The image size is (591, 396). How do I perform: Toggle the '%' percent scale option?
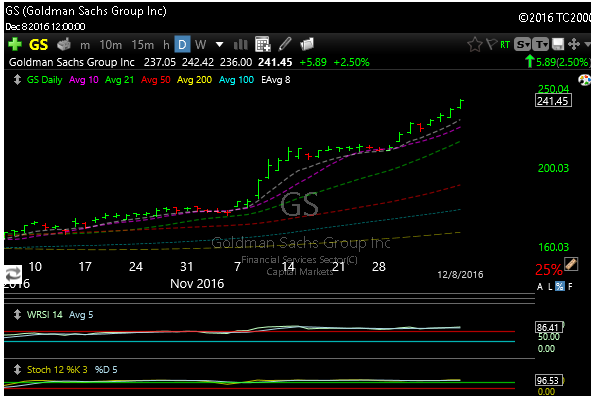[x=560, y=286]
